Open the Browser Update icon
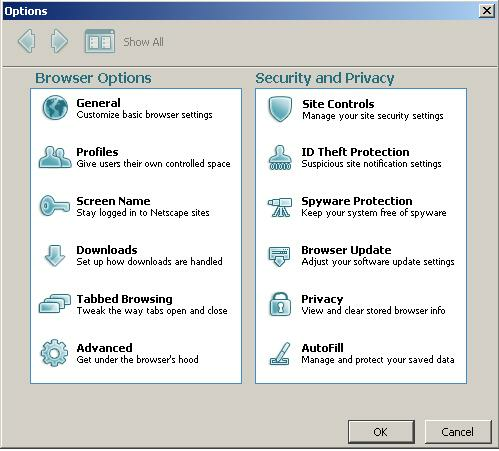 [x=279, y=256]
